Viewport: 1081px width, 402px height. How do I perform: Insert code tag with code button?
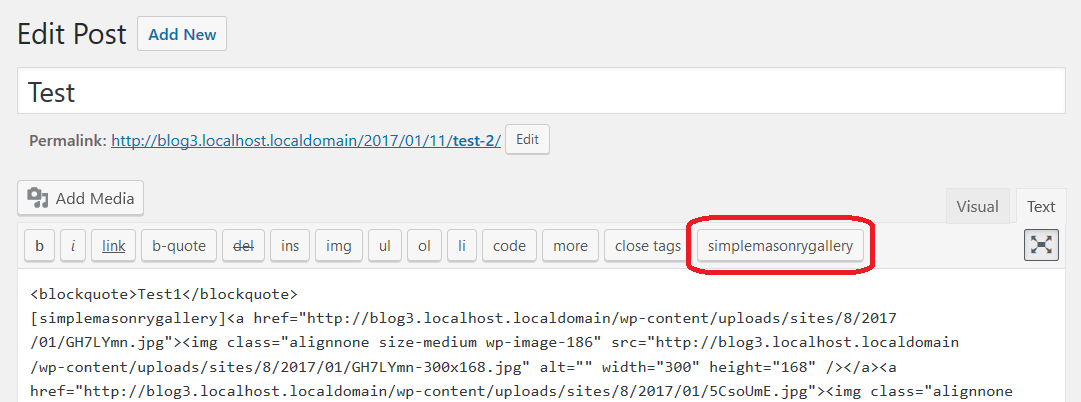pos(509,245)
